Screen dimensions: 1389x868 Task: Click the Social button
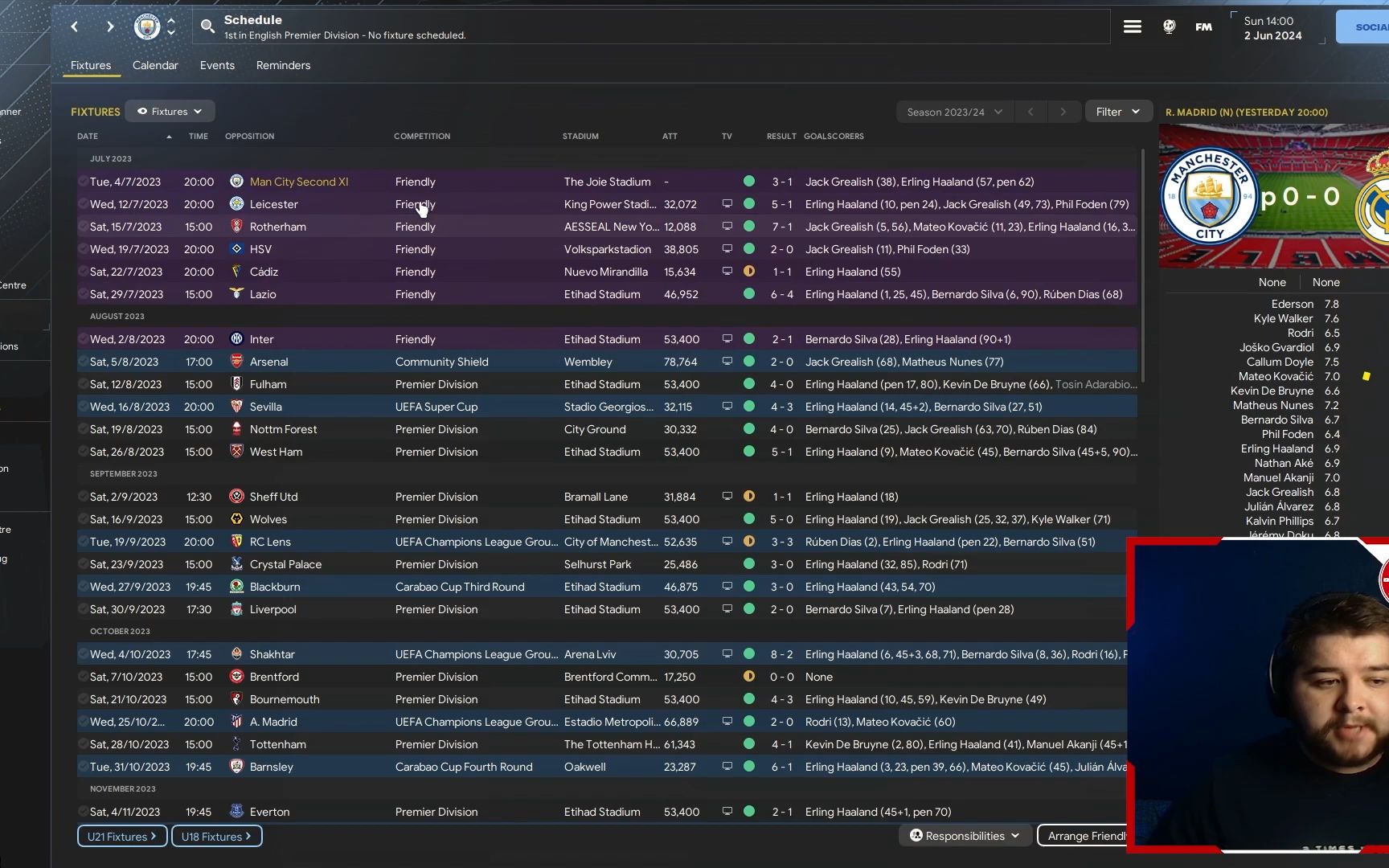pos(1362,27)
